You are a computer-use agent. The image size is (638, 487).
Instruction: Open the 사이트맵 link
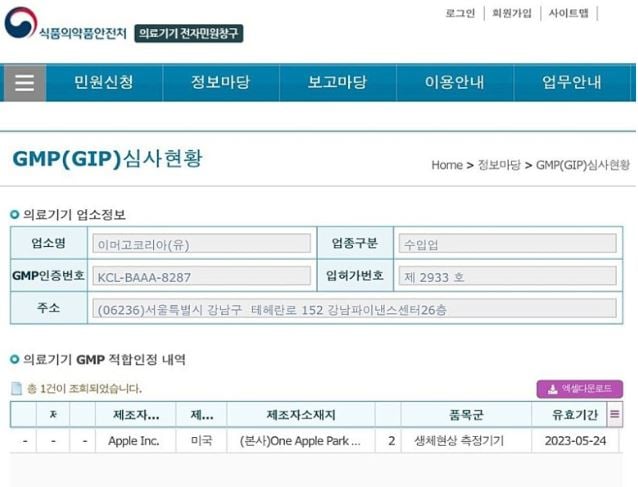(x=568, y=13)
